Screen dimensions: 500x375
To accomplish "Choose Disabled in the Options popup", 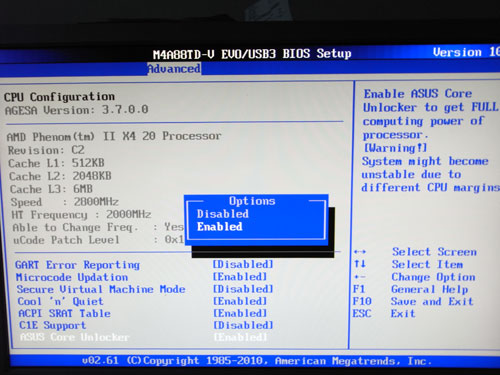I will (x=223, y=214).
